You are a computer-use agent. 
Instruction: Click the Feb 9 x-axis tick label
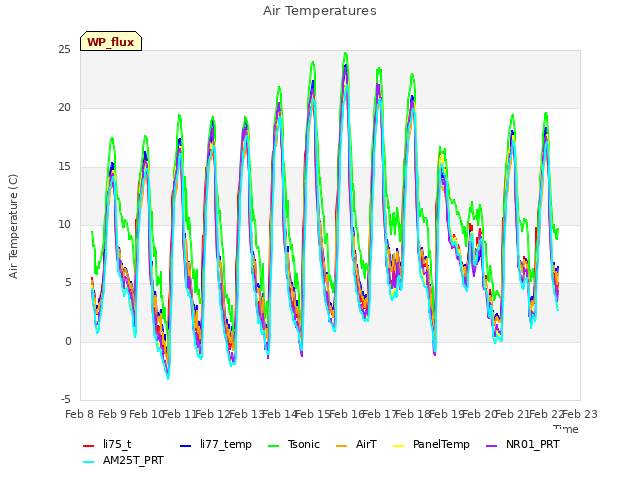(113, 415)
